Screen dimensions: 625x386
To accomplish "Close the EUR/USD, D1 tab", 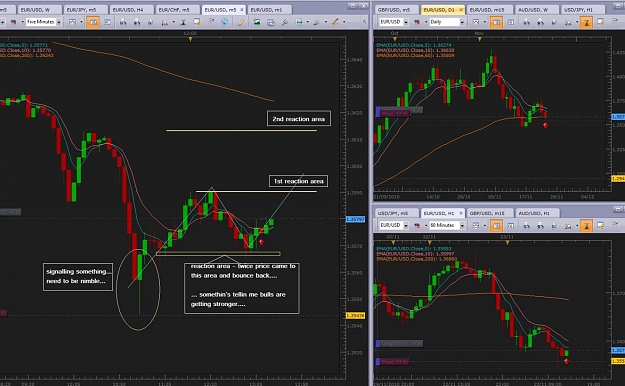I will [x=462, y=10].
